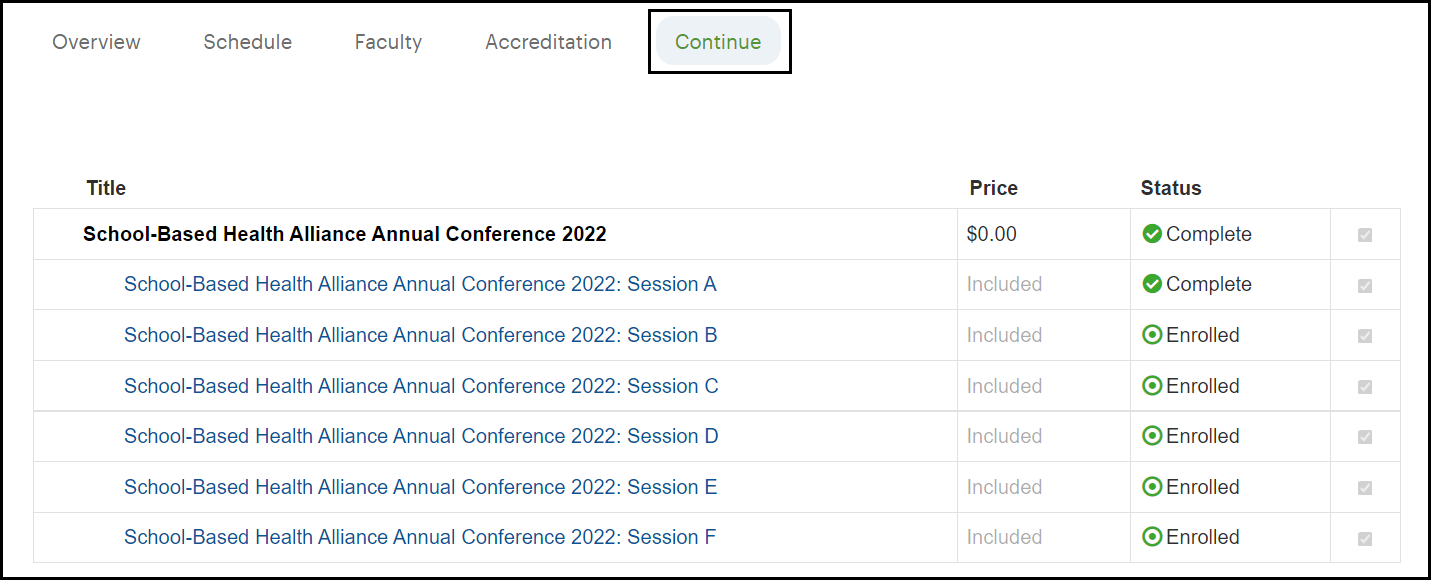This screenshot has width=1431, height=580.
Task: Open the Session A conference link
Action: pyautogui.click(x=420, y=284)
